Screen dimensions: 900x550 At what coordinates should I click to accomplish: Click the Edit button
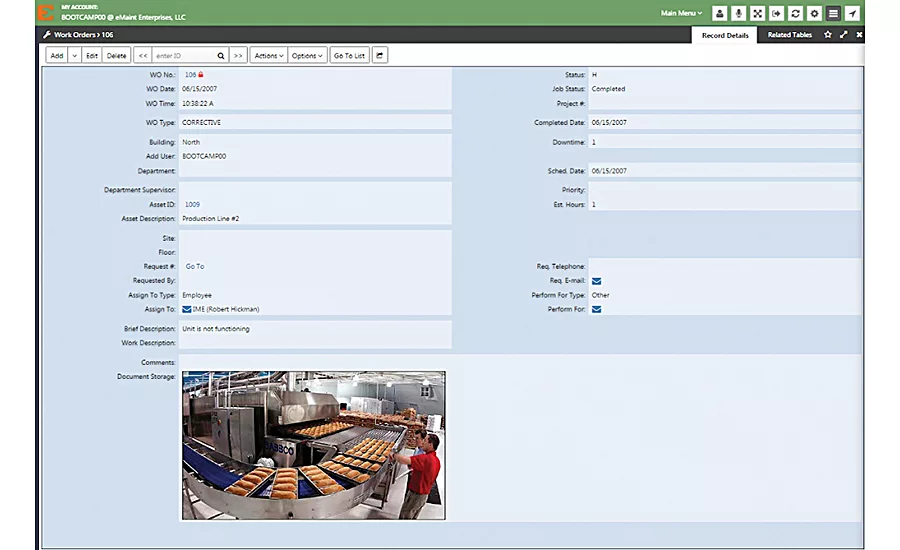click(92, 56)
